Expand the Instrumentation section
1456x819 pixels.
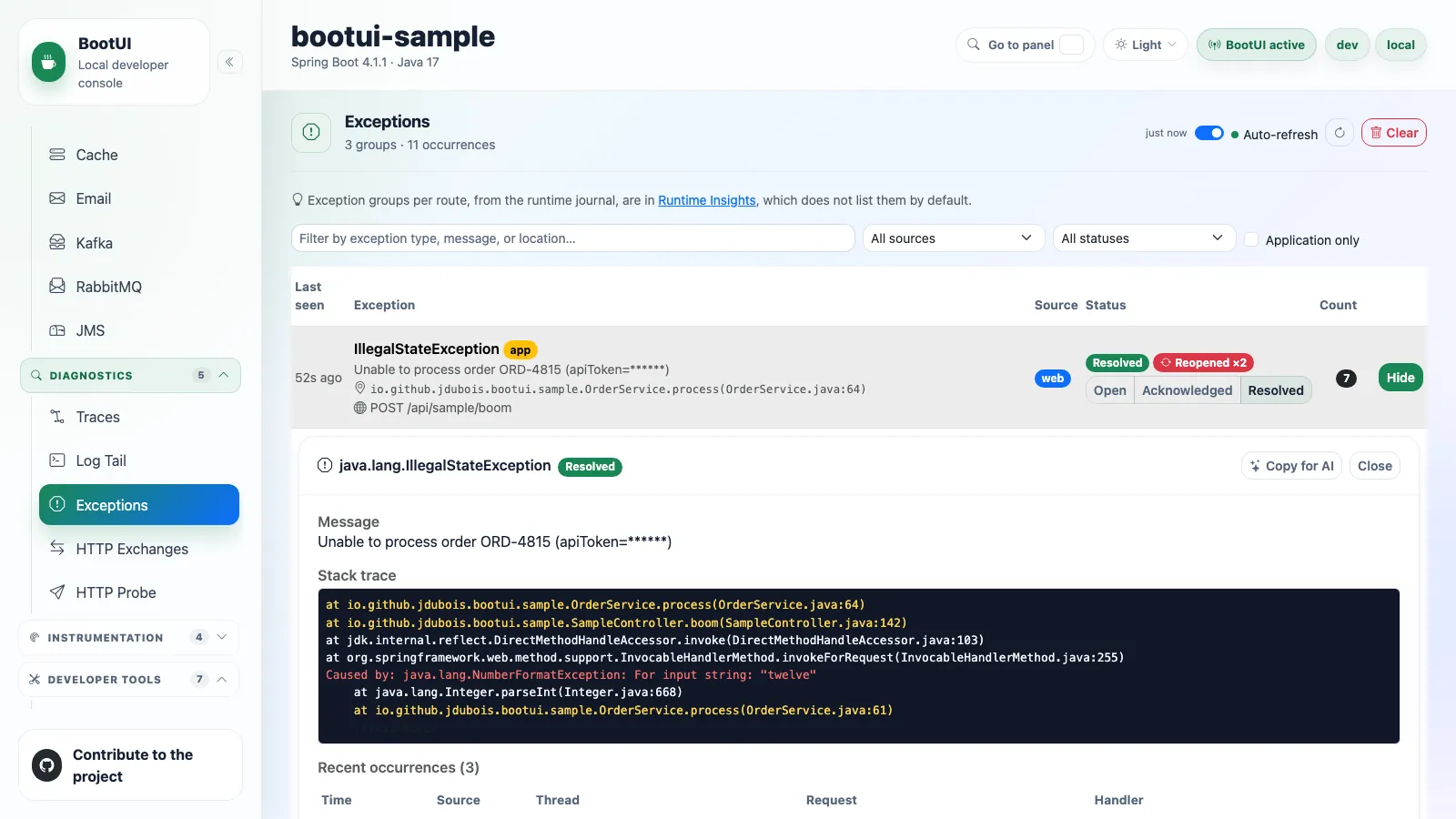pyautogui.click(x=129, y=637)
